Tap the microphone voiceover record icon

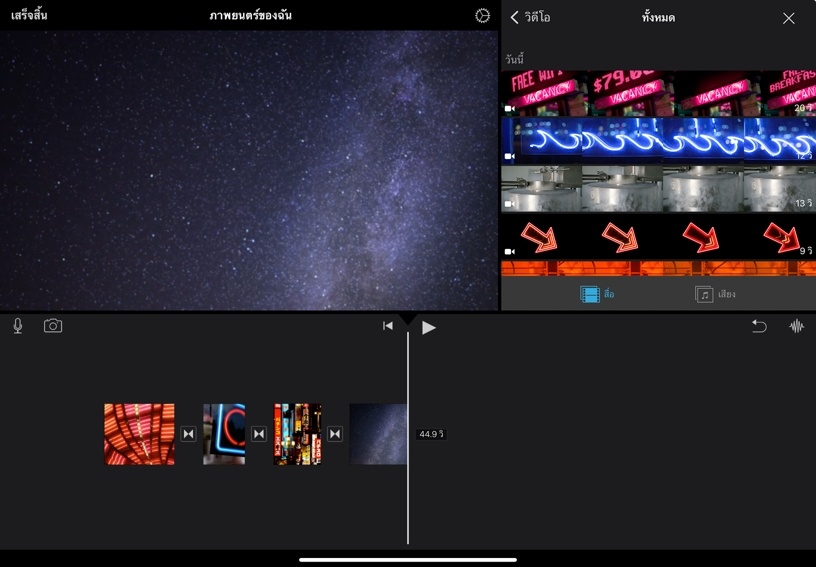pyautogui.click(x=17, y=326)
